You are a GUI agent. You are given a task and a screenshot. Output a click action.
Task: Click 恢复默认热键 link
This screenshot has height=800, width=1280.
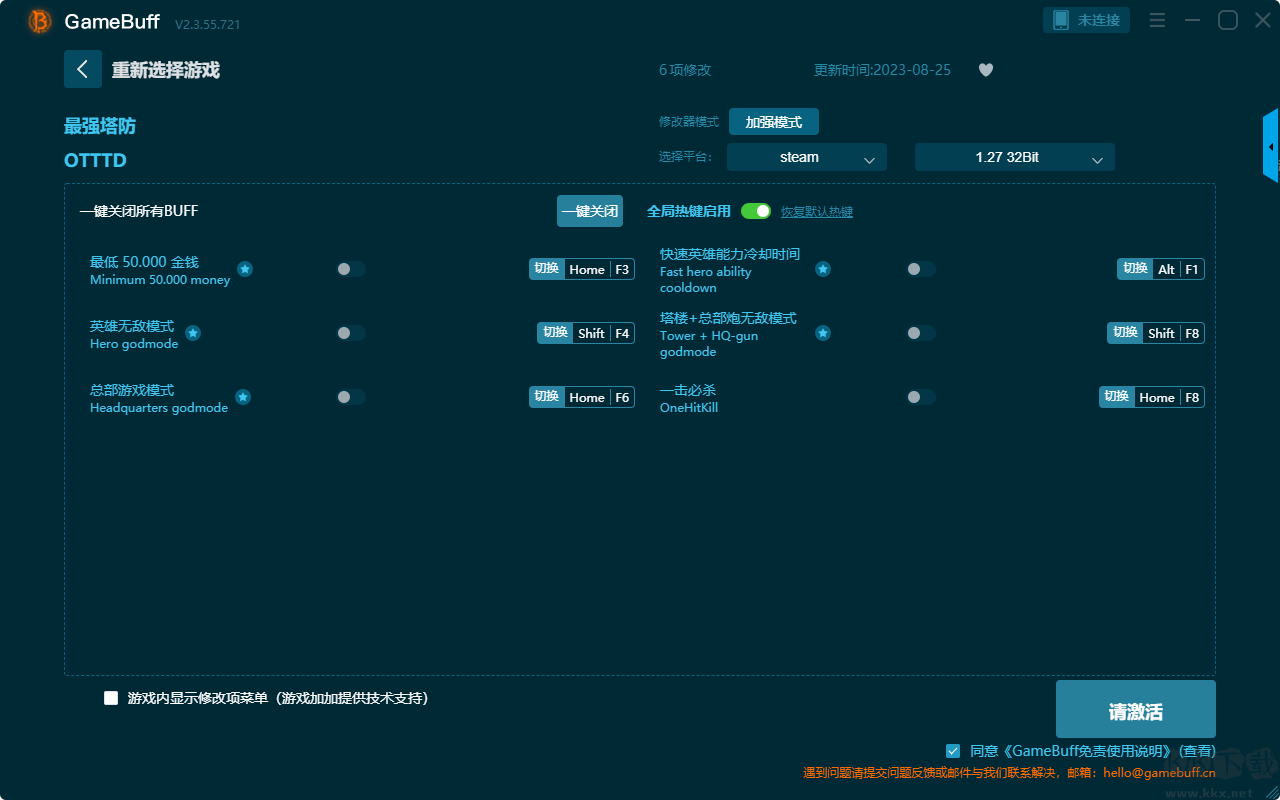817,212
